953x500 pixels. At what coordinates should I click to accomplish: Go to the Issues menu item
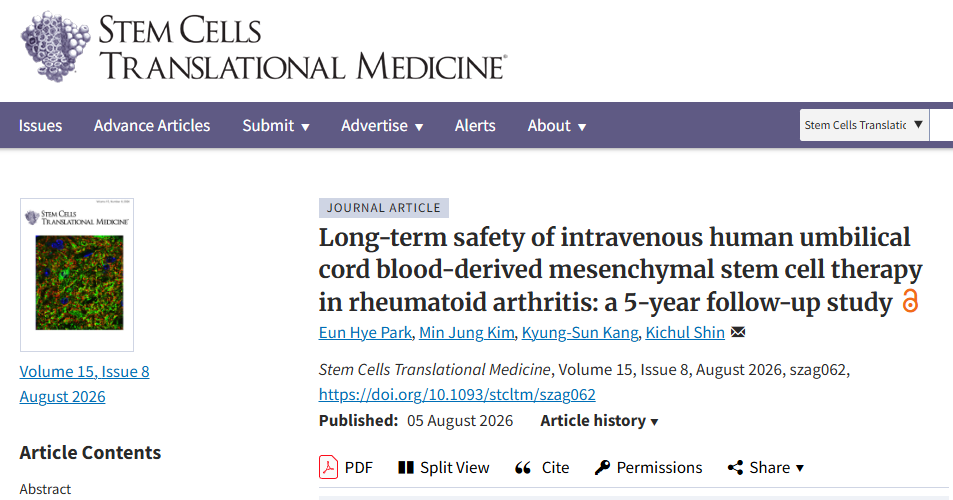pyautogui.click(x=40, y=126)
